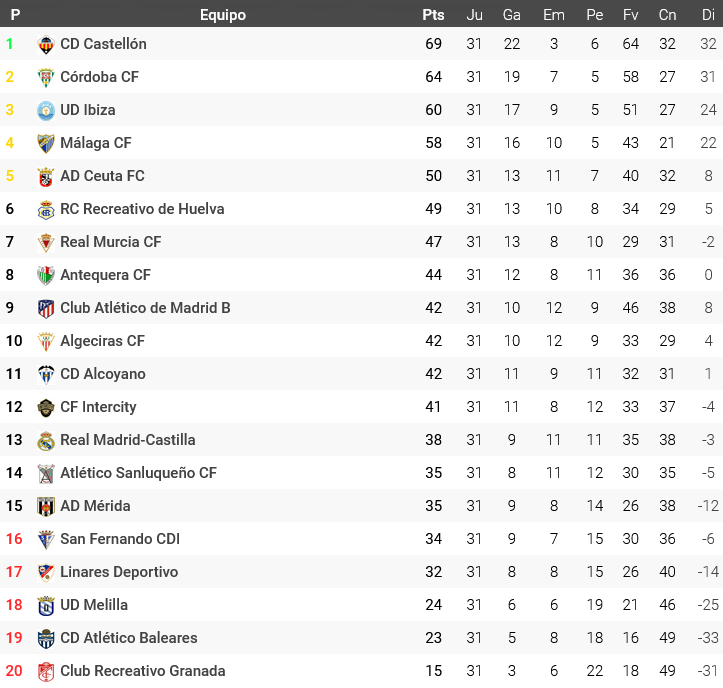
Task: Click the Di goal difference column header
Action: pos(708,15)
